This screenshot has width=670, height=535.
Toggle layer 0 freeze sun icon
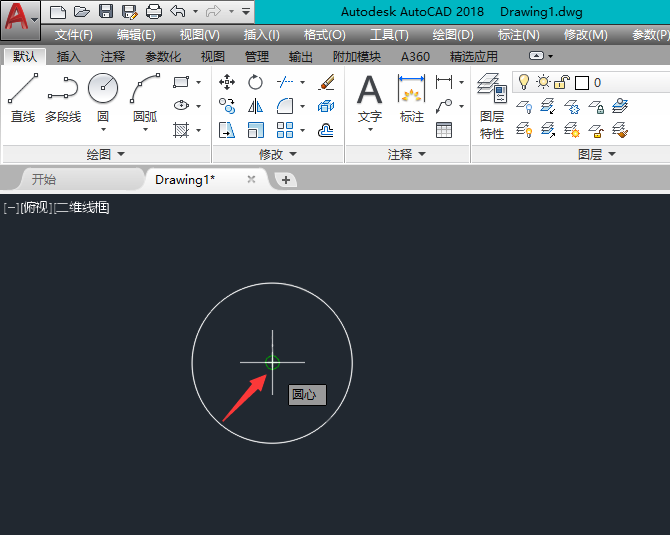(543, 81)
